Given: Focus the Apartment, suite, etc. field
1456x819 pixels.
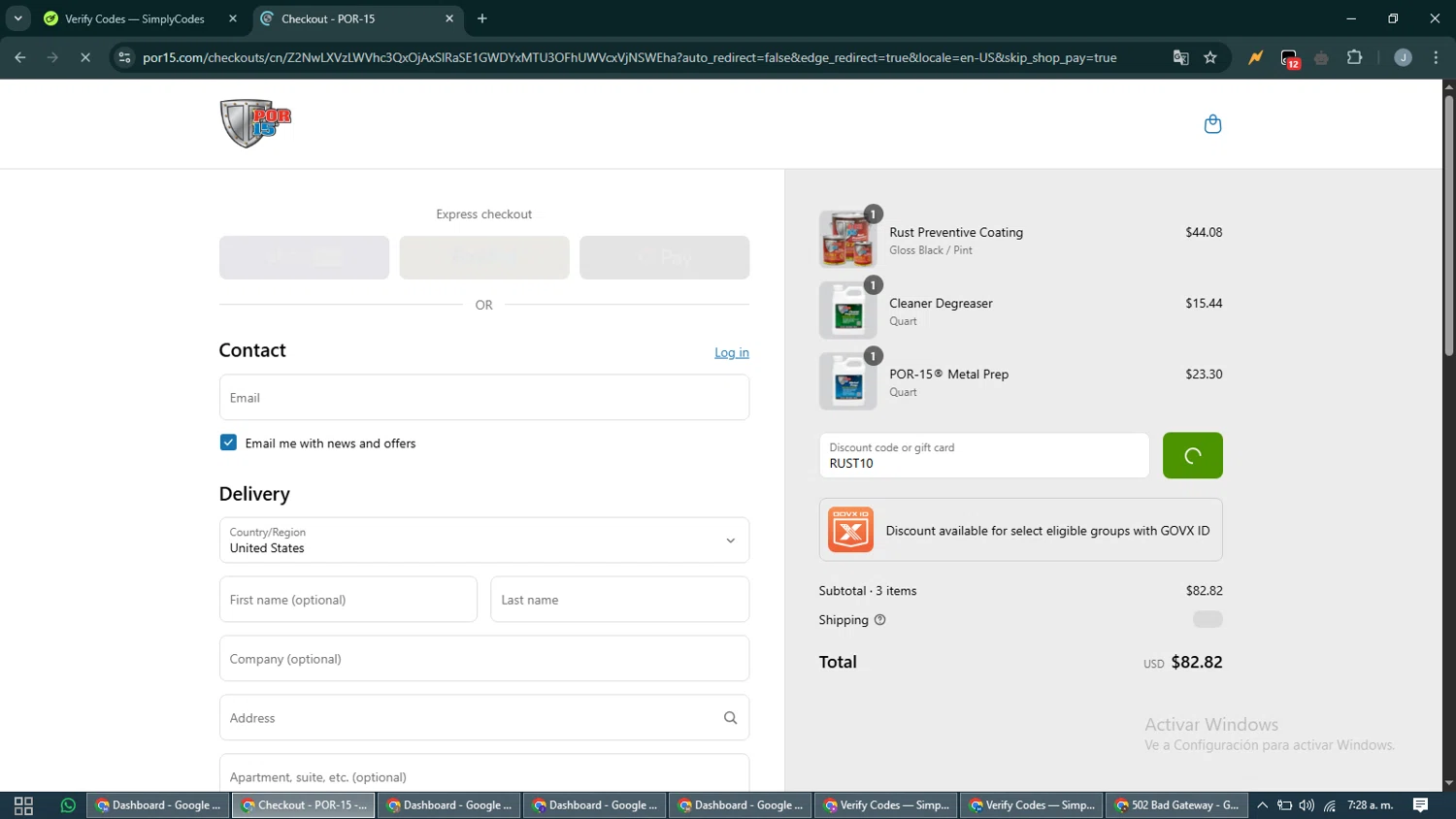Looking at the screenshot, I should point(483,774).
